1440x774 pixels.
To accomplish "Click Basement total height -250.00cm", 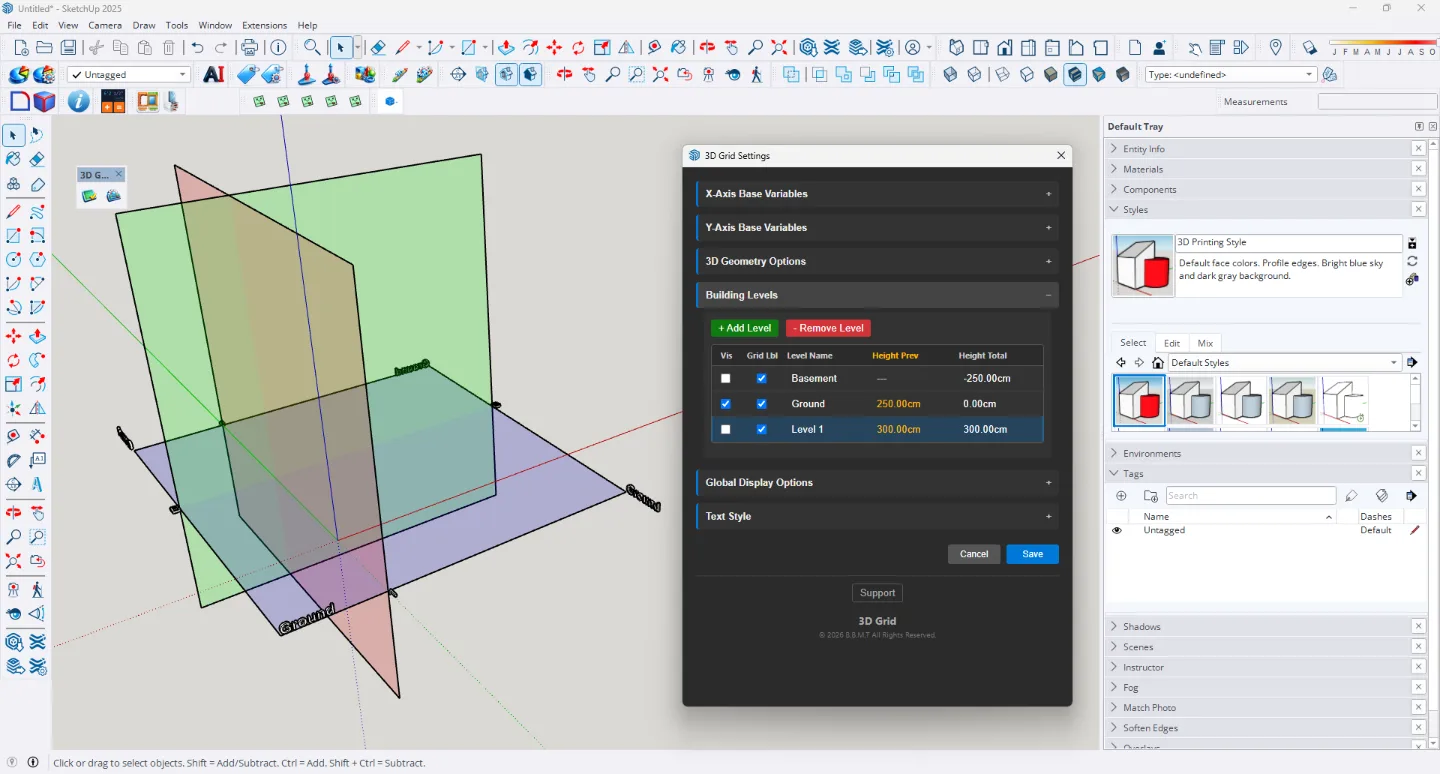I will (x=985, y=379).
